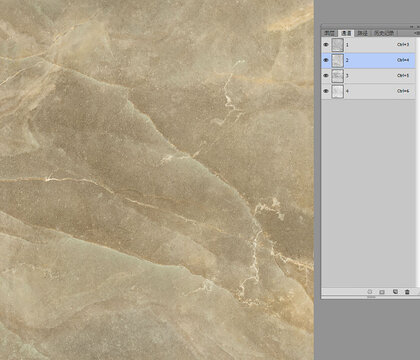Toggle visibility of channel 2
This screenshot has height=360, width=420.
point(326,60)
